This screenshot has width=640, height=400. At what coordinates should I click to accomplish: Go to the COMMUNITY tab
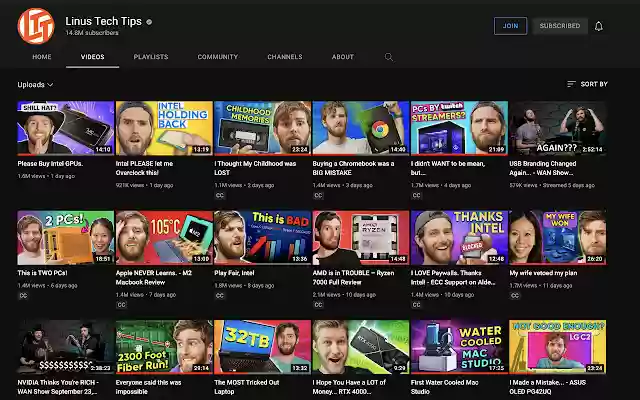click(218, 57)
